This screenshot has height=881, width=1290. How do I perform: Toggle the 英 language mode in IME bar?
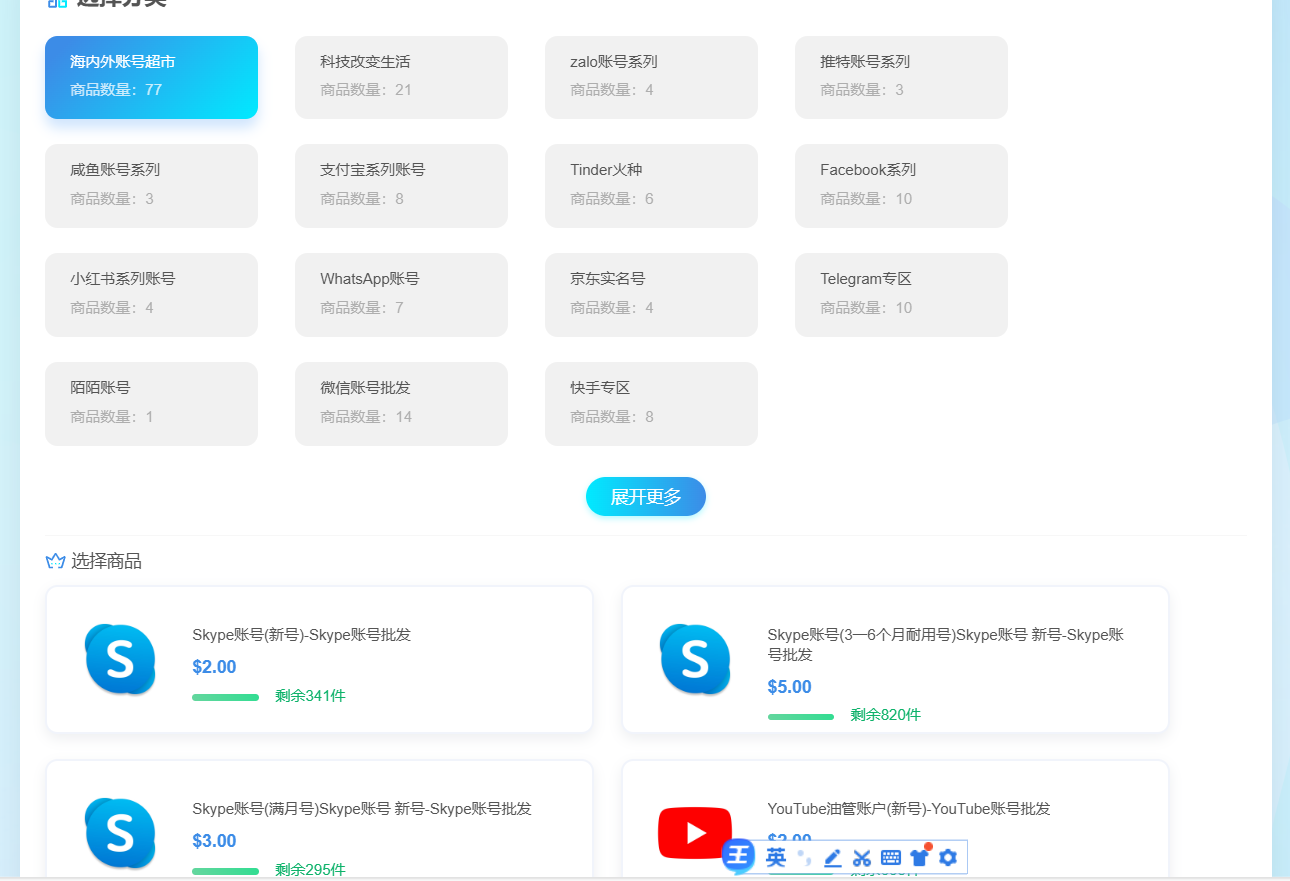776,857
